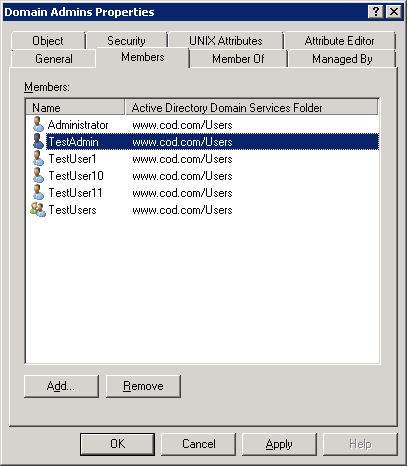This screenshot has width=407, height=466.
Task: Click the Administrator user icon
Action: pyautogui.click(x=38, y=125)
